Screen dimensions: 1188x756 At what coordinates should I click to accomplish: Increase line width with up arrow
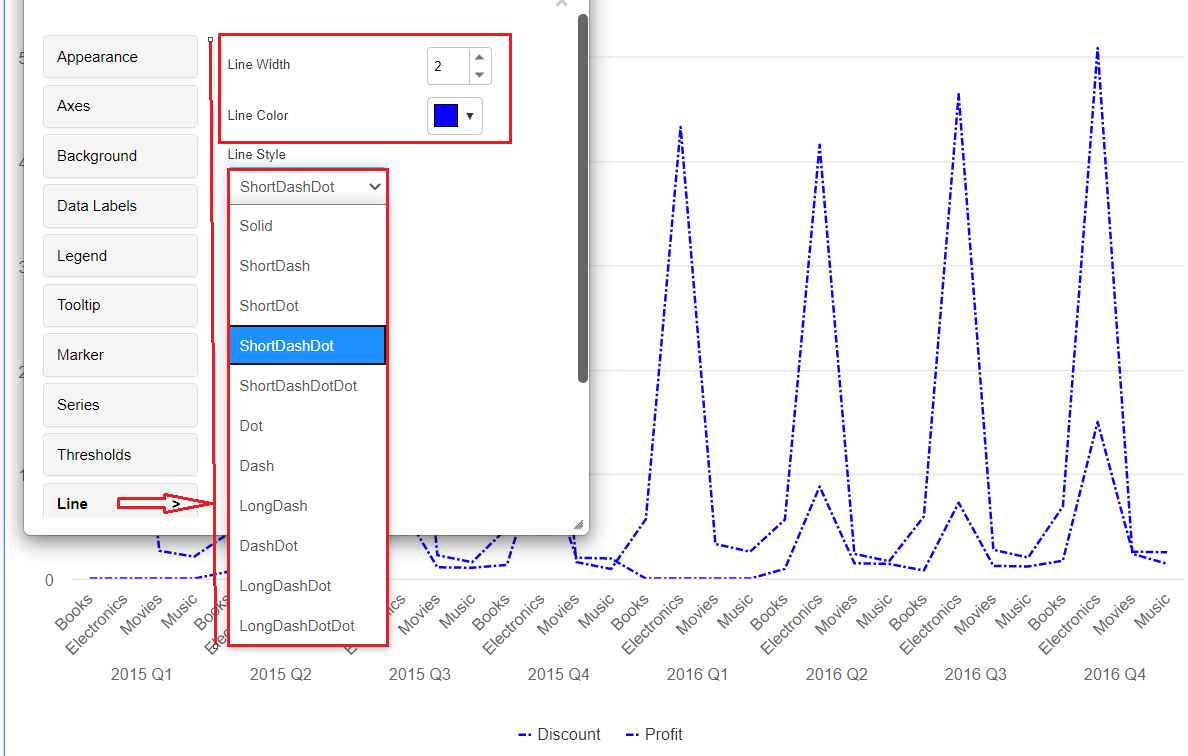[479, 58]
